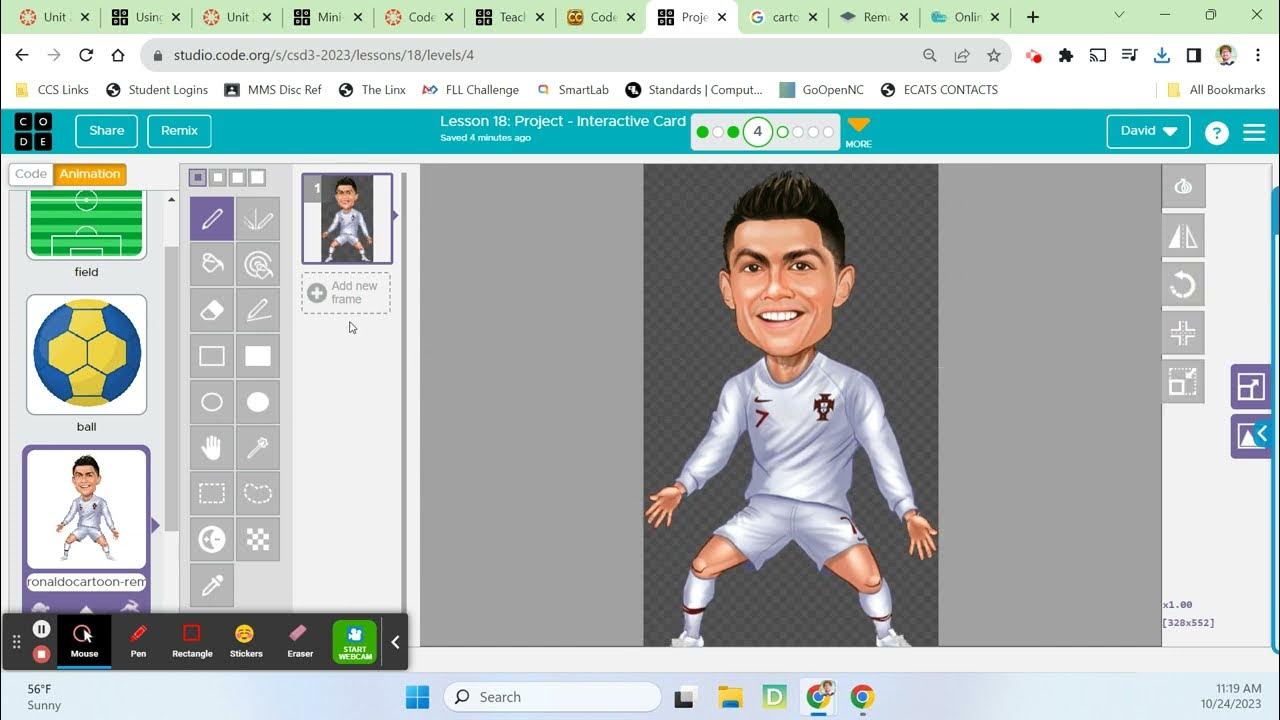Select the eraser tool in Piskel toolbar

pyautogui.click(x=212, y=310)
